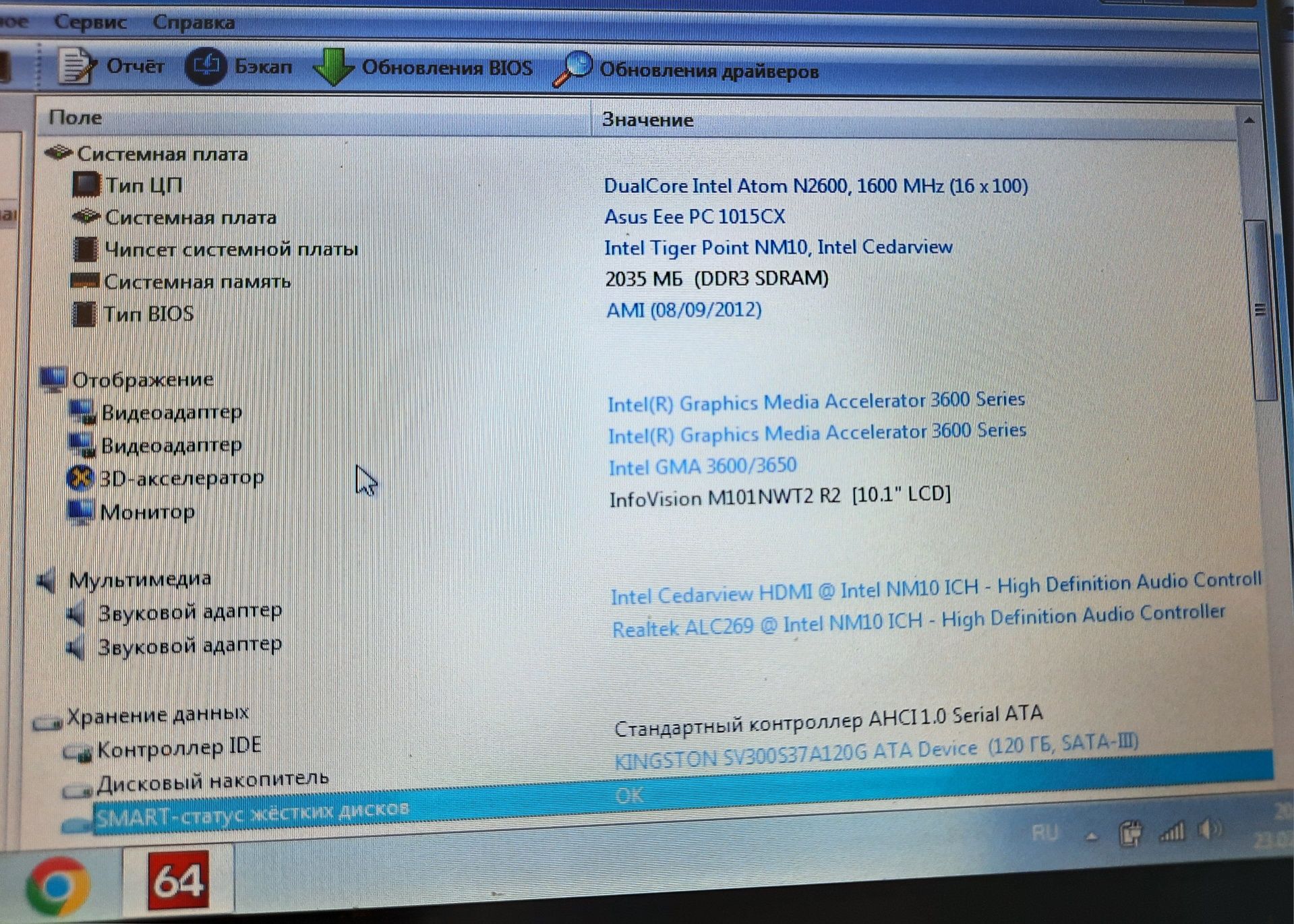Click the Поле column header

click(x=313, y=118)
